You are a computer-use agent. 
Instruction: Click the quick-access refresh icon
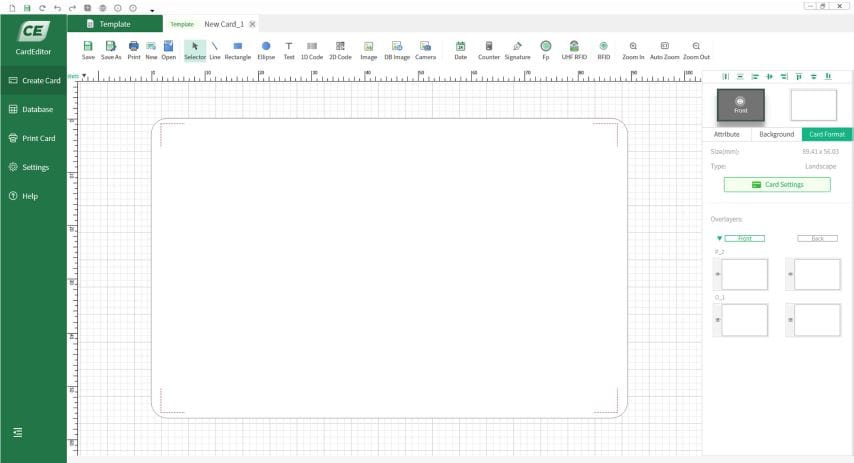click(42, 8)
